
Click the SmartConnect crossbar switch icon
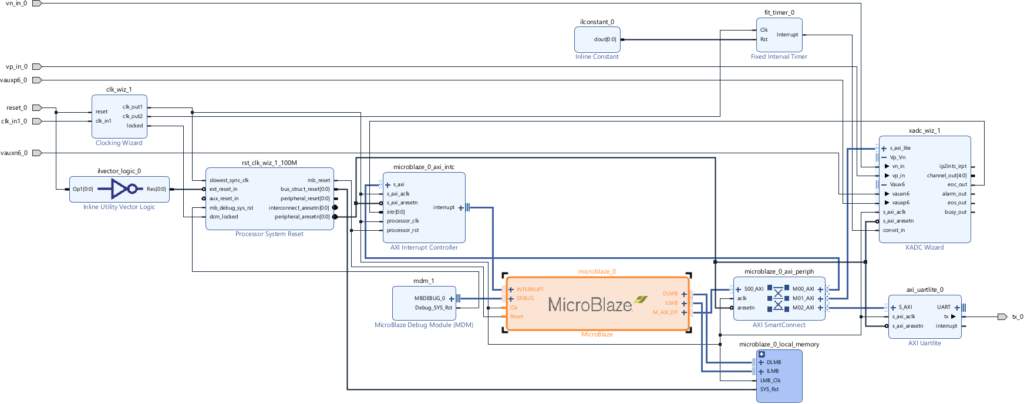click(778, 298)
